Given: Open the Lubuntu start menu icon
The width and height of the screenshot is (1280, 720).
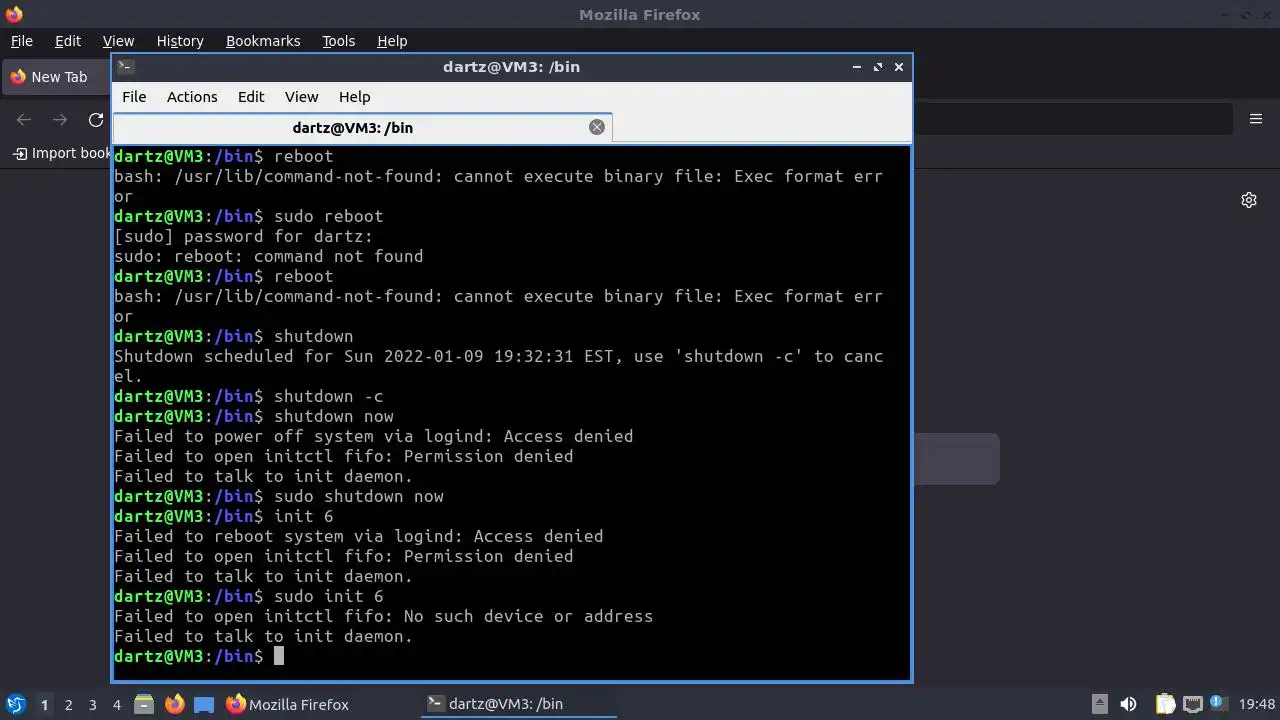Looking at the screenshot, I should [15, 704].
